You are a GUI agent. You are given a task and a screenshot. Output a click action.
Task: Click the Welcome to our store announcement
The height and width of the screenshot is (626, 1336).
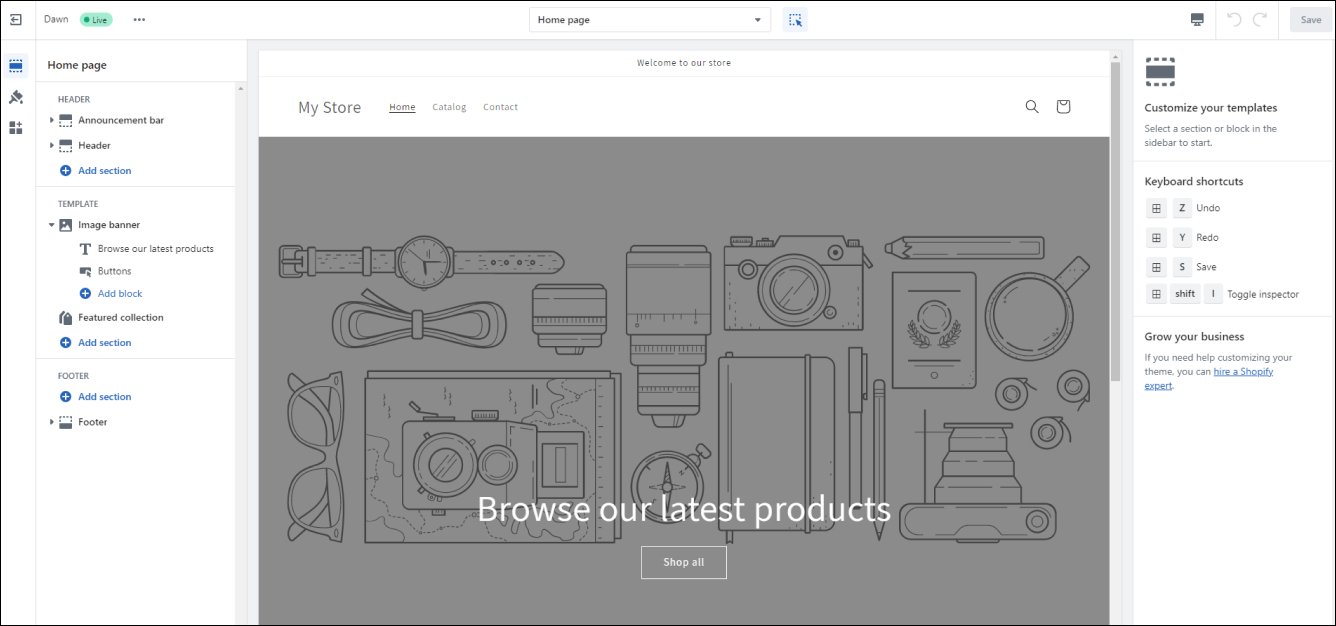(x=684, y=63)
